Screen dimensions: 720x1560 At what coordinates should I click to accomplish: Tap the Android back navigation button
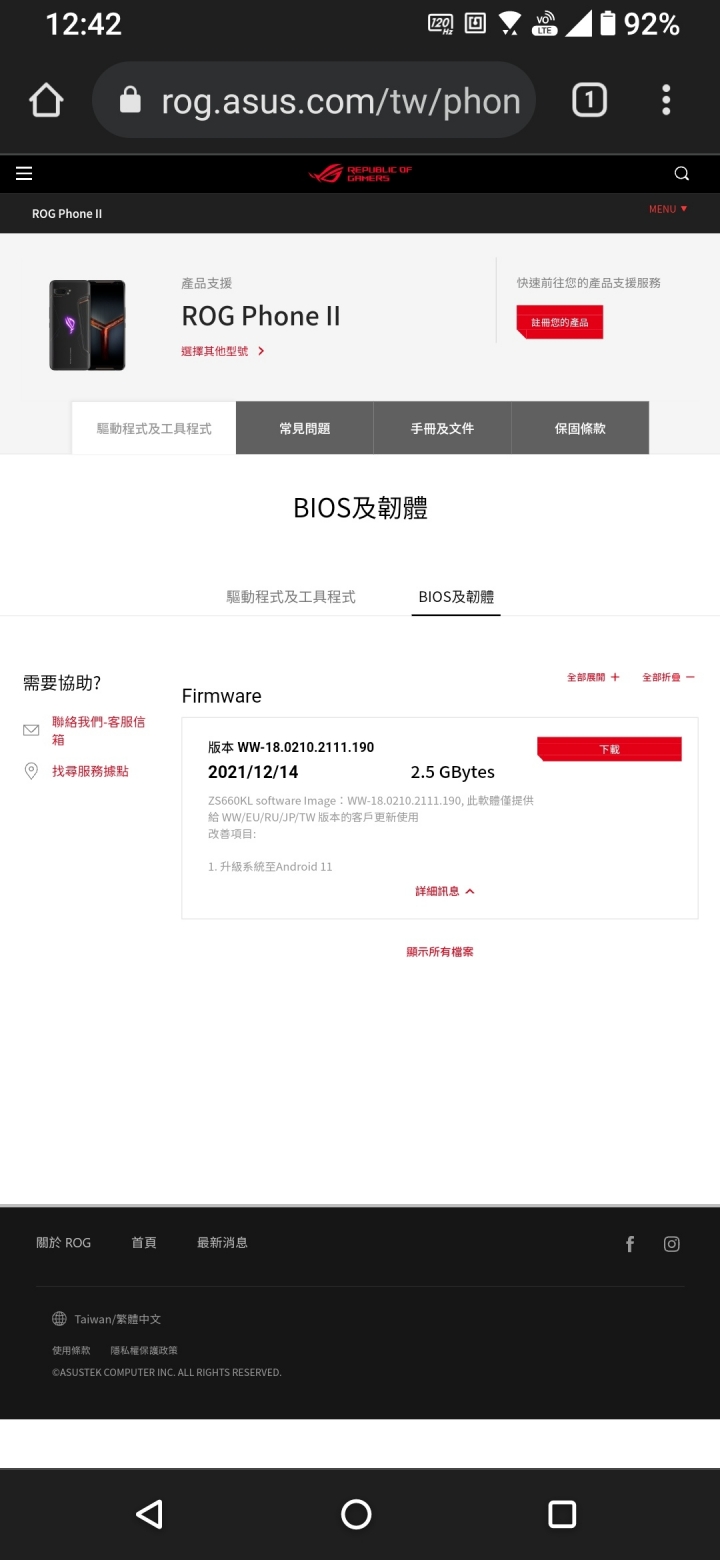coord(149,1514)
